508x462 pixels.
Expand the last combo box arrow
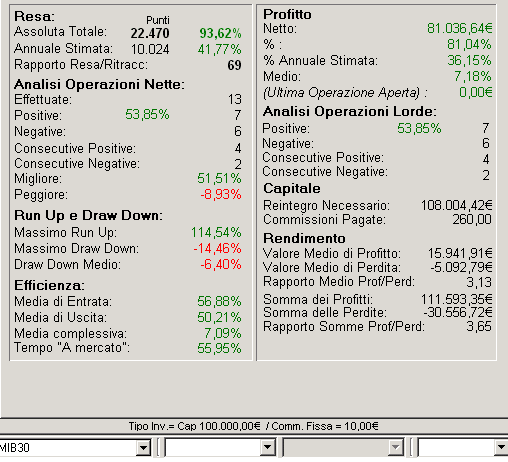pos(501,448)
